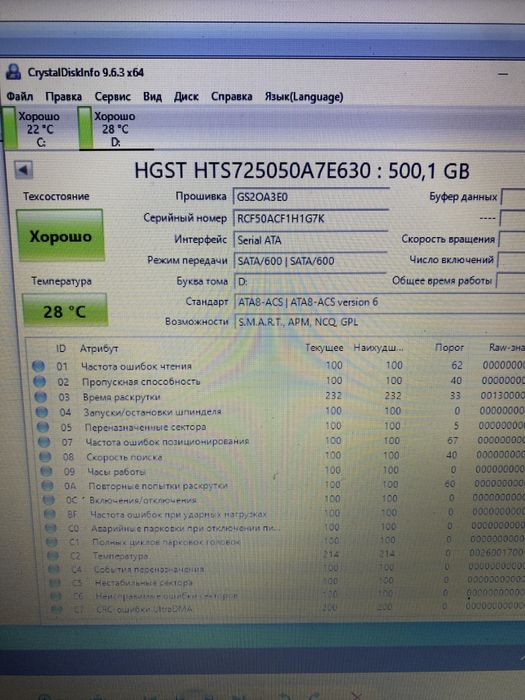525x700 pixels.
Task: Select row Часы работы
Action: [283, 470]
